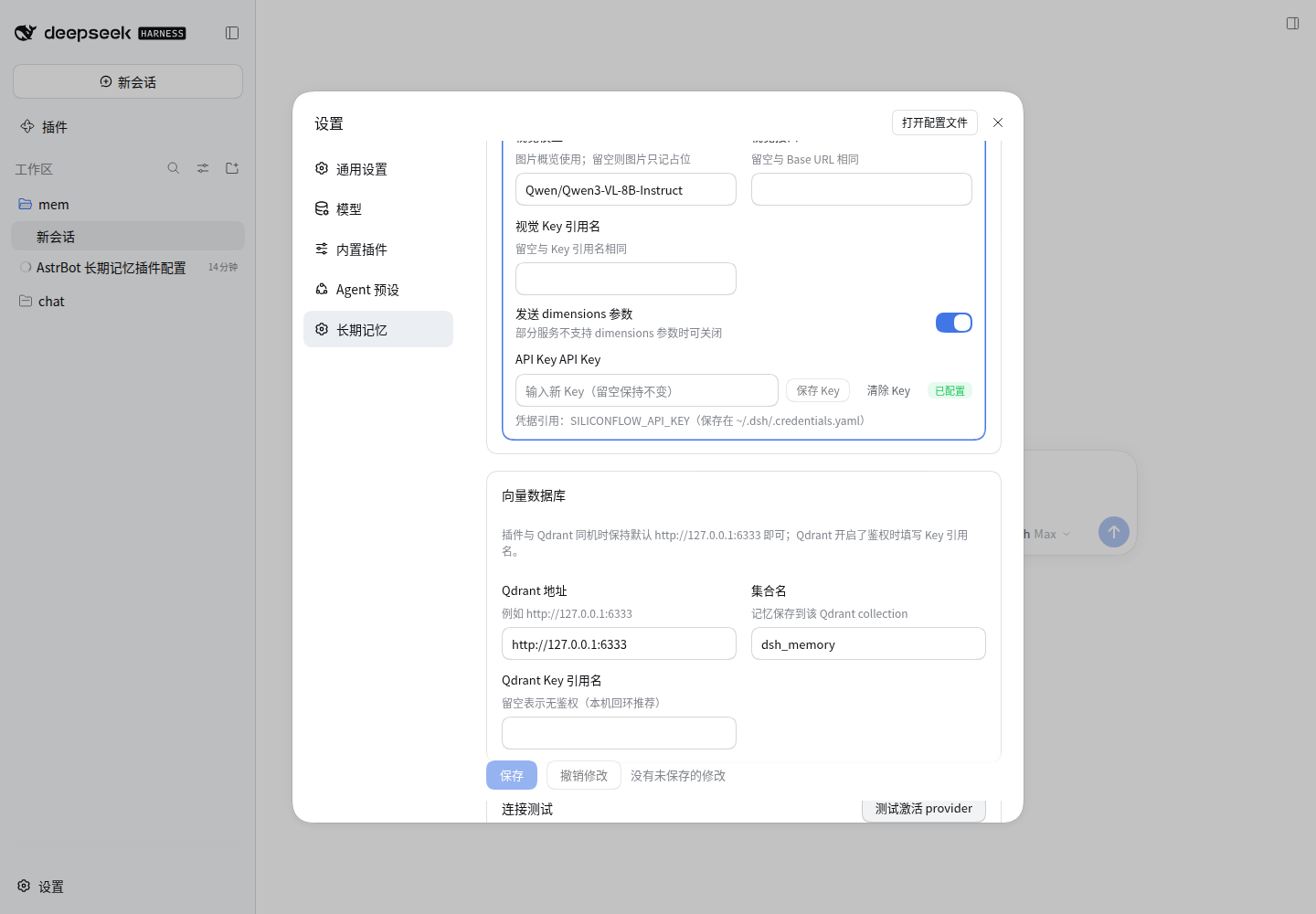This screenshot has height=914, width=1316.
Task: Focus the 输入新 Key API key field
Action: tap(647, 390)
